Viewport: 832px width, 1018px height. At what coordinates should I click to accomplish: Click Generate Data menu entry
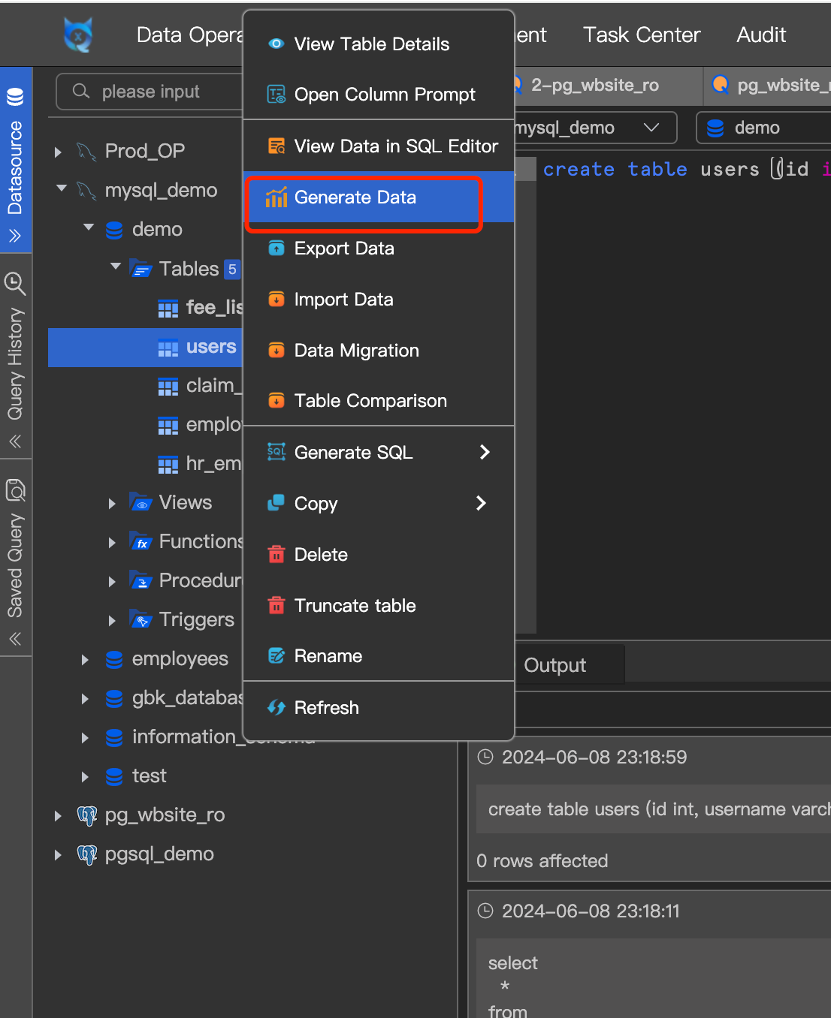coord(378,197)
